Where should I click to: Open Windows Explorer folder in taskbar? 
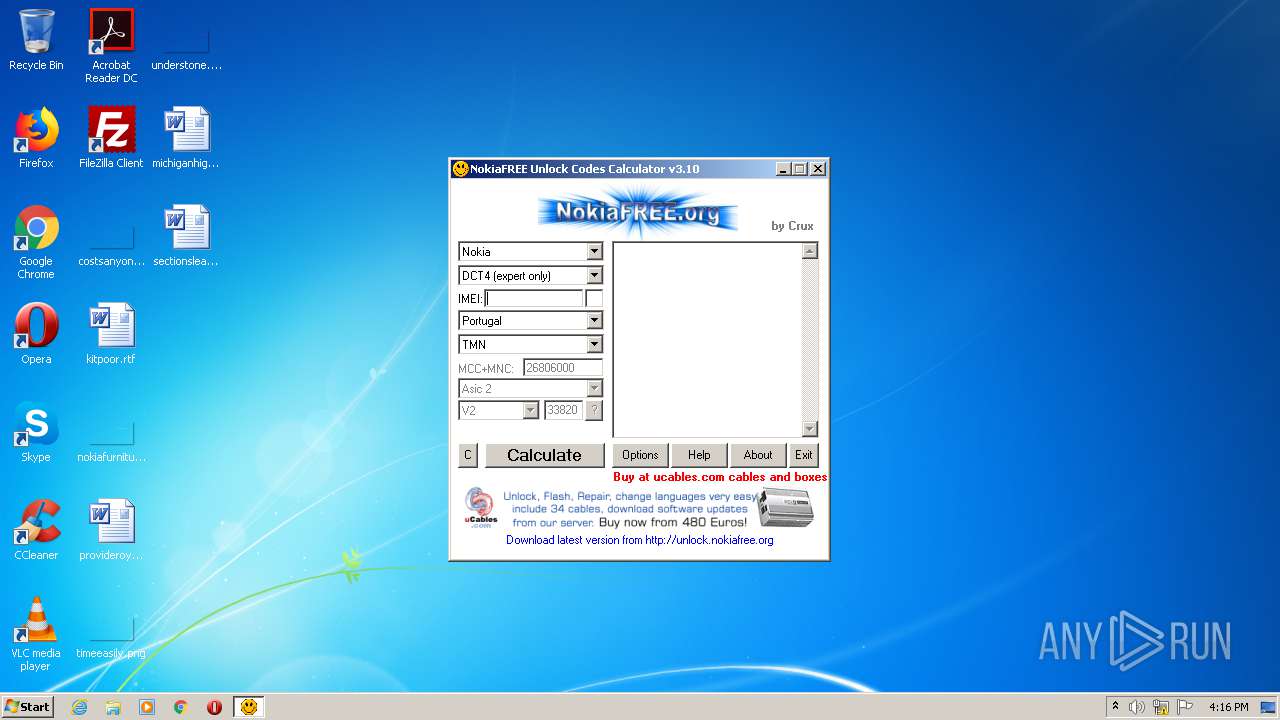[113, 707]
